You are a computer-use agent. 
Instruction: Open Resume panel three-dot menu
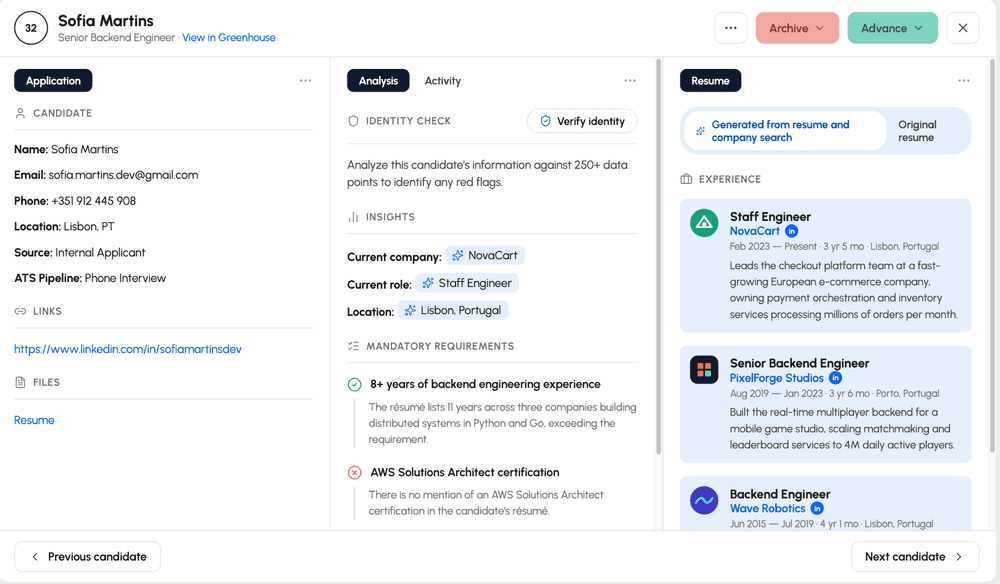coord(964,81)
